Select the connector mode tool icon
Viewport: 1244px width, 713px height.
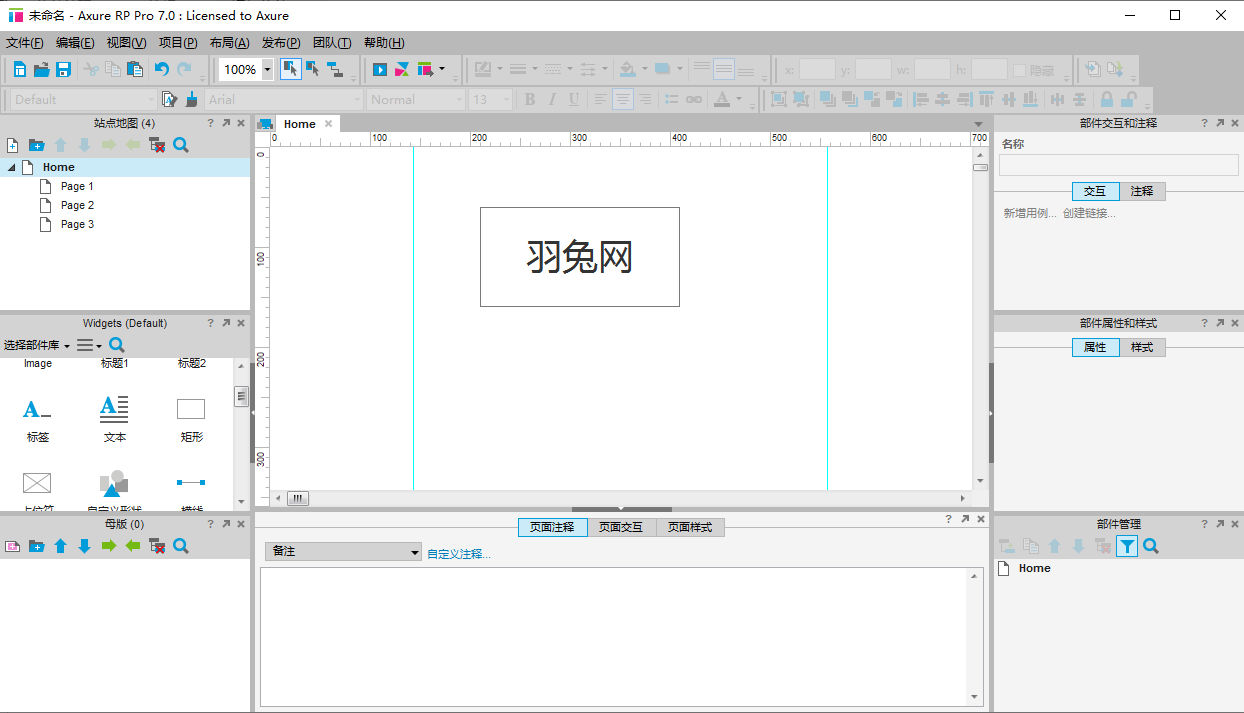tap(335, 69)
